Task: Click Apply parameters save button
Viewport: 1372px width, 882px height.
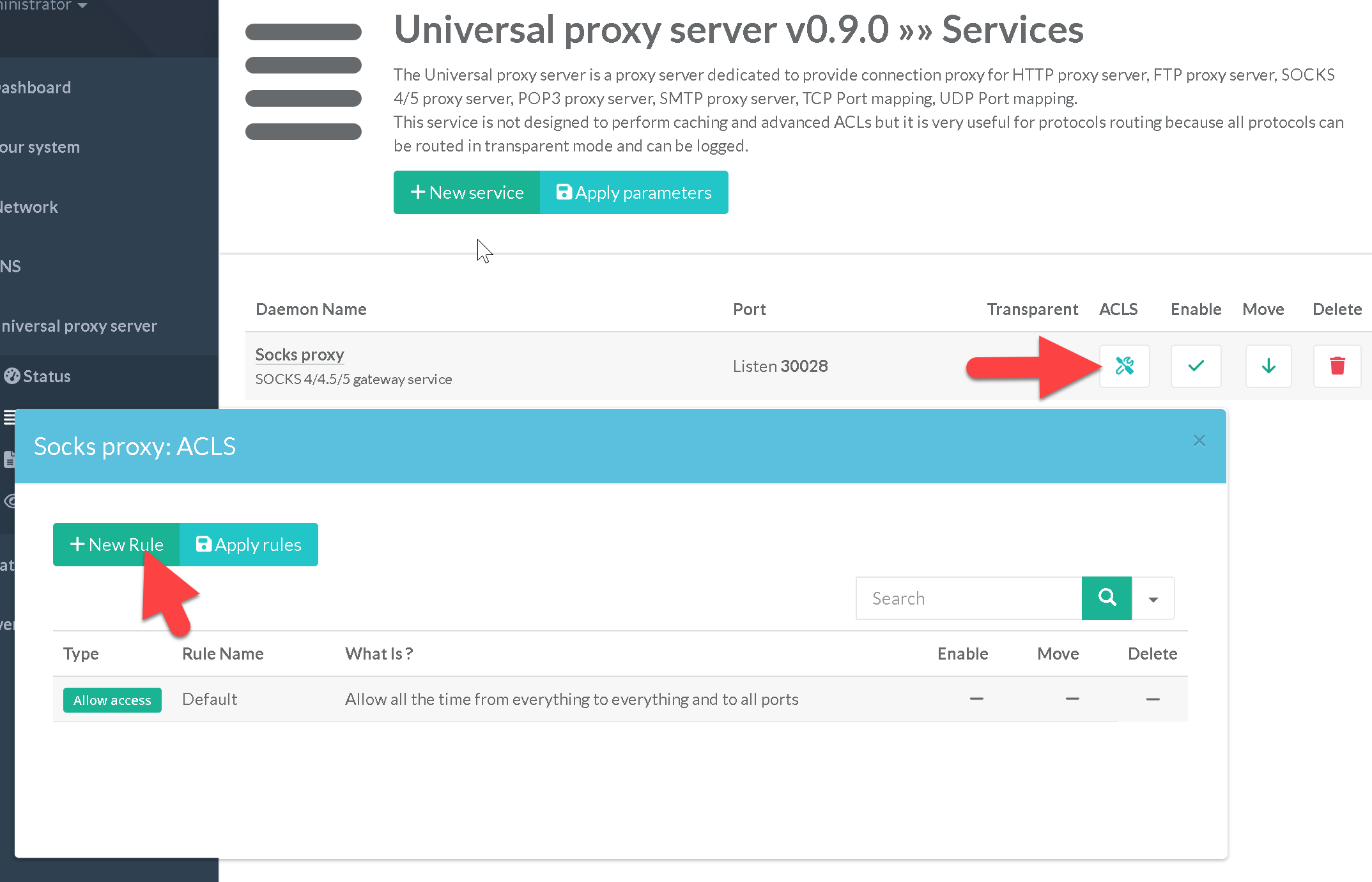Action: (634, 192)
